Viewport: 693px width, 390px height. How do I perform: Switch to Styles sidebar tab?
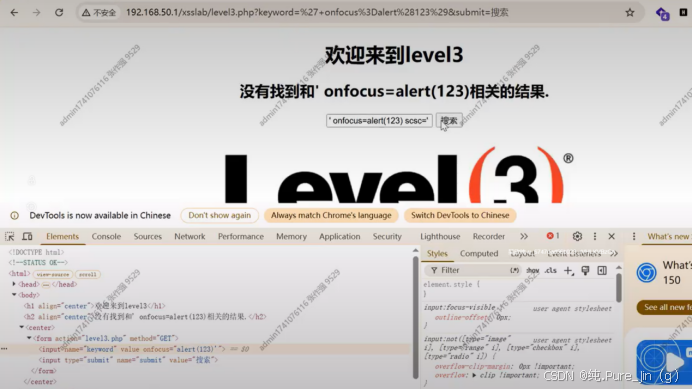pyautogui.click(x=437, y=253)
